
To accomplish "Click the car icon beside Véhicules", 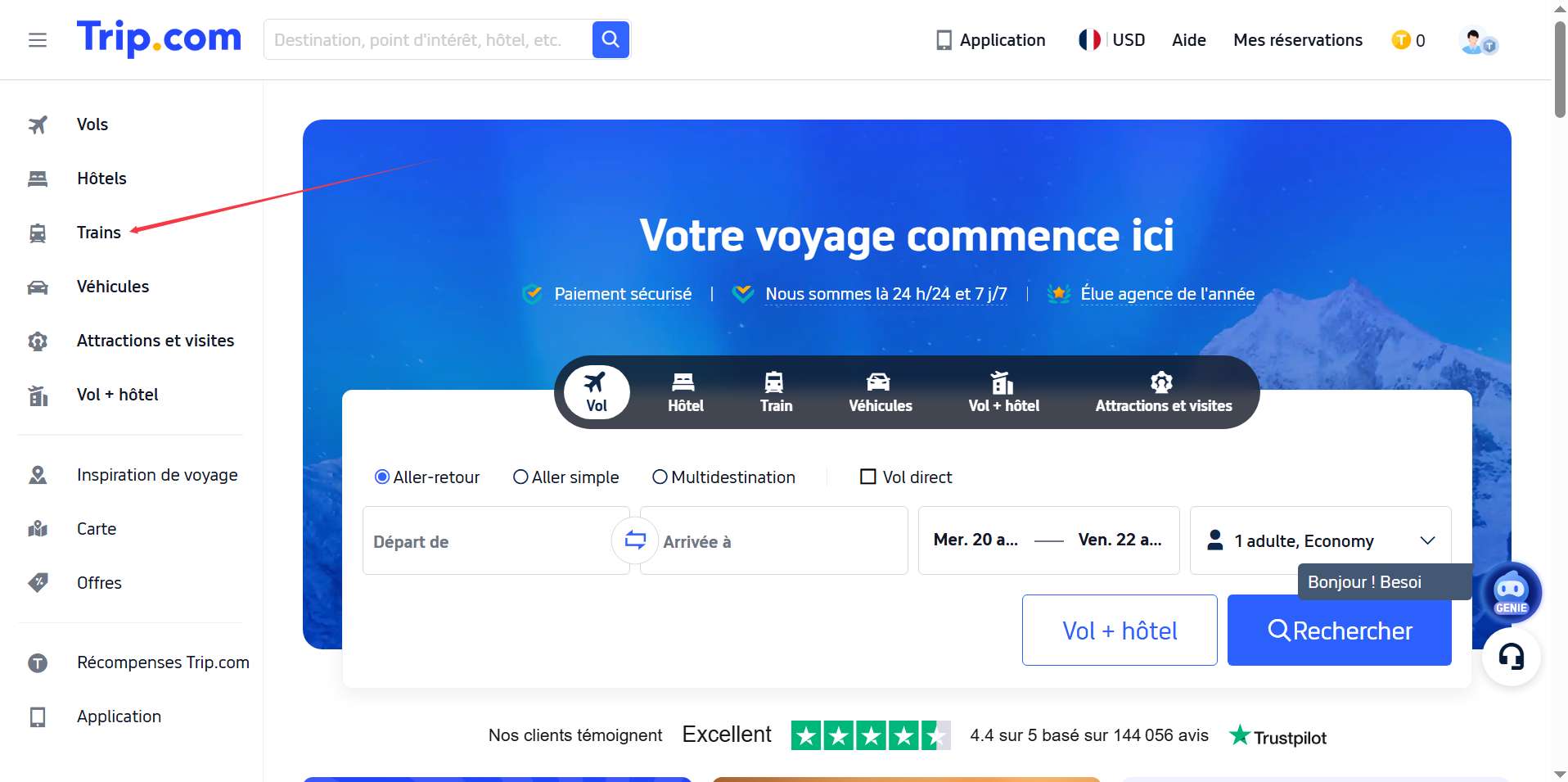I will click(x=38, y=287).
